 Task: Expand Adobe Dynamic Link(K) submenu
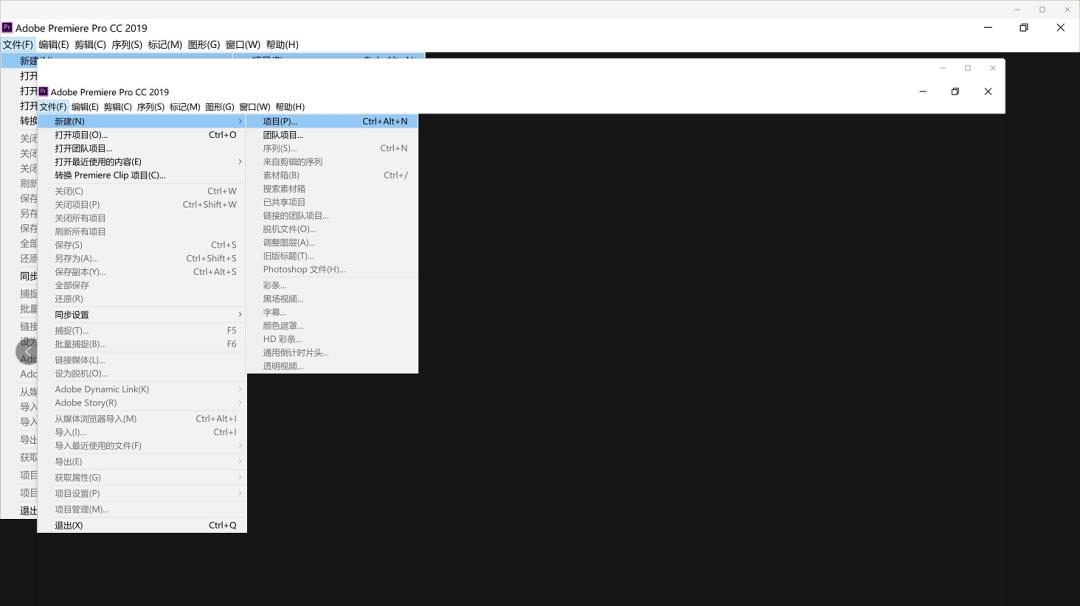pyautogui.click(x=142, y=389)
